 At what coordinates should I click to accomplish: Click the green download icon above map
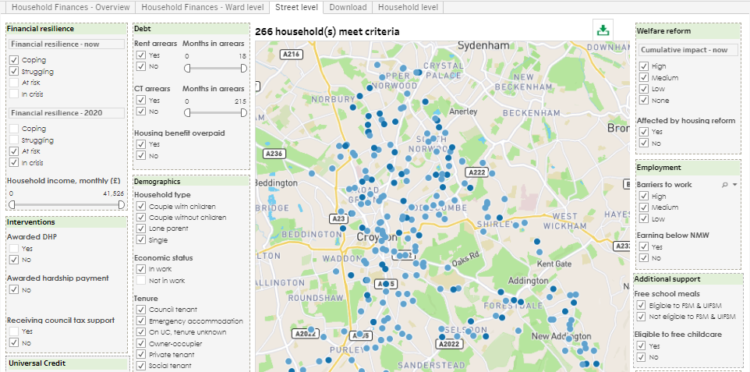click(x=603, y=31)
